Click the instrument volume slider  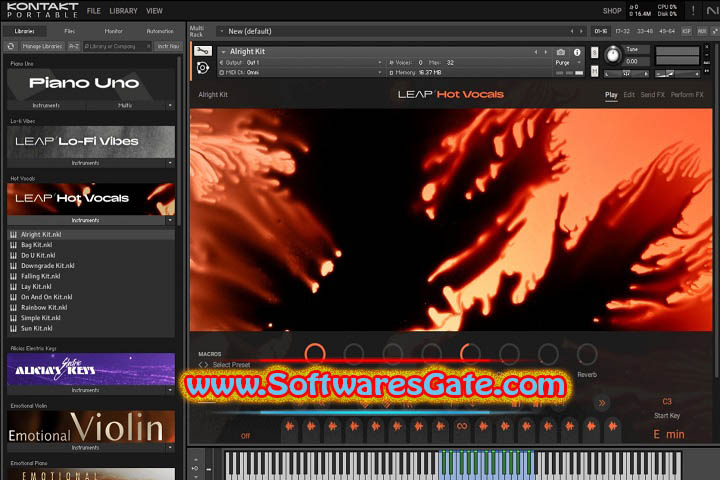(x=677, y=73)
